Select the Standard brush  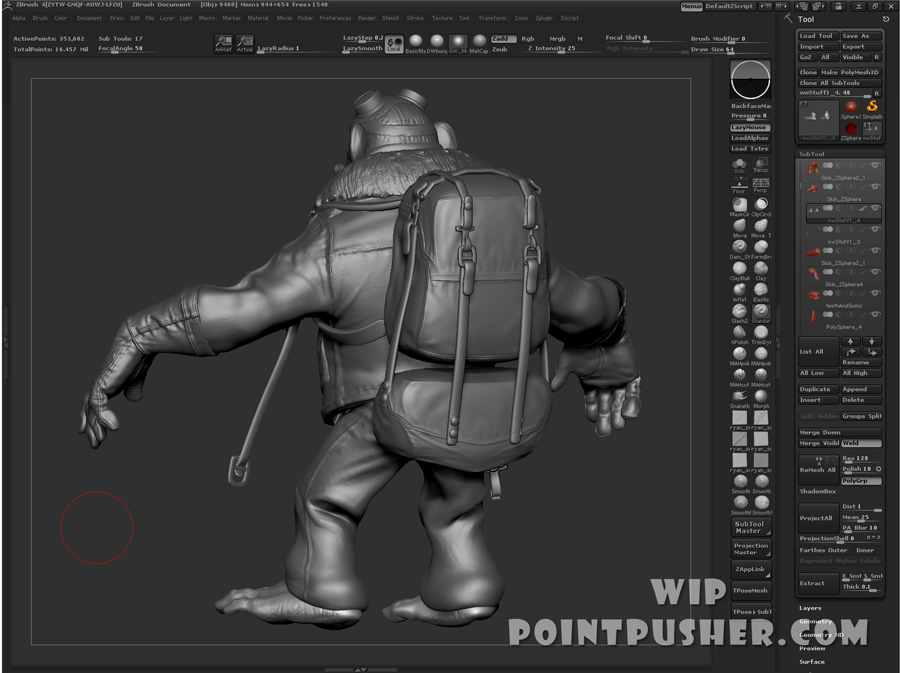tap(761, 313)
